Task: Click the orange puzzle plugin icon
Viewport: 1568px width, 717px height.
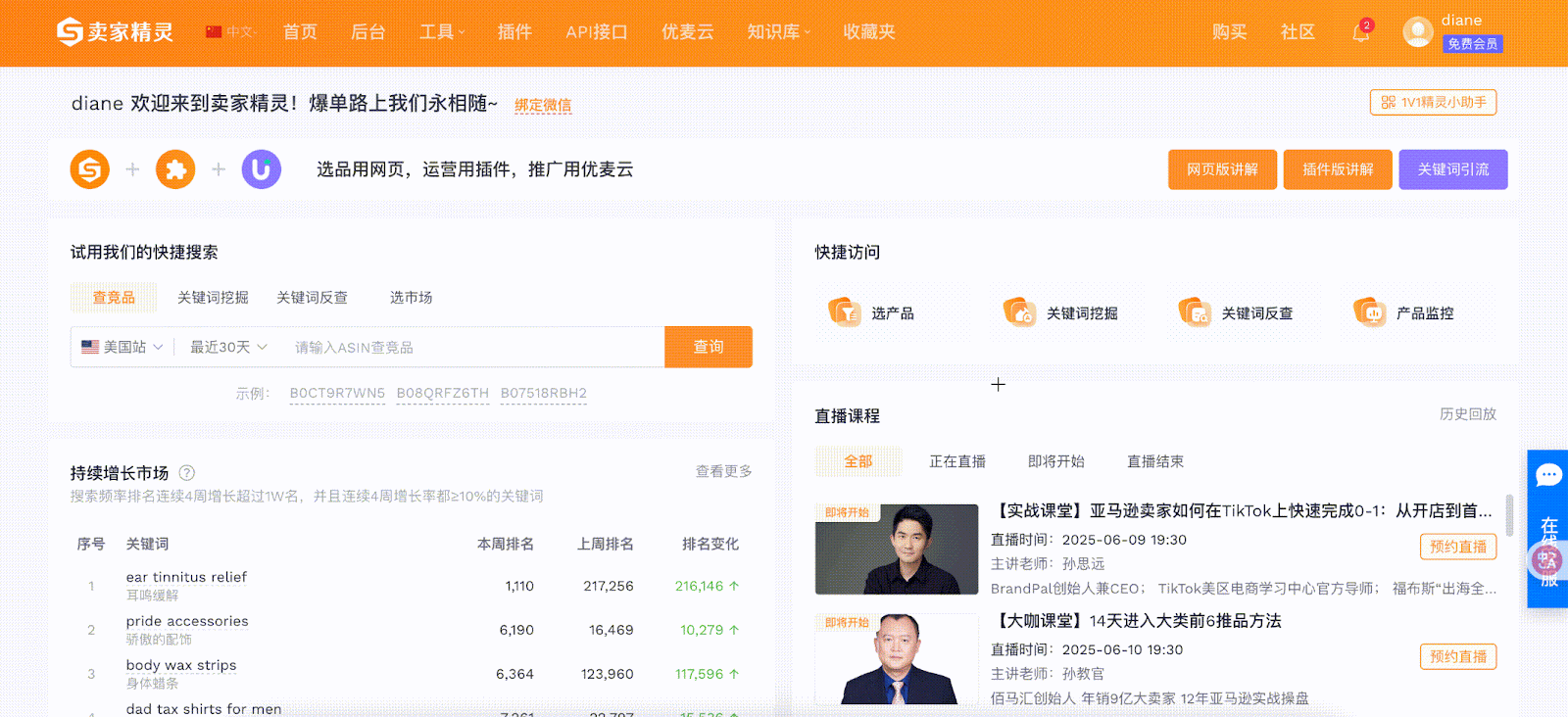Action: point(175,169)
